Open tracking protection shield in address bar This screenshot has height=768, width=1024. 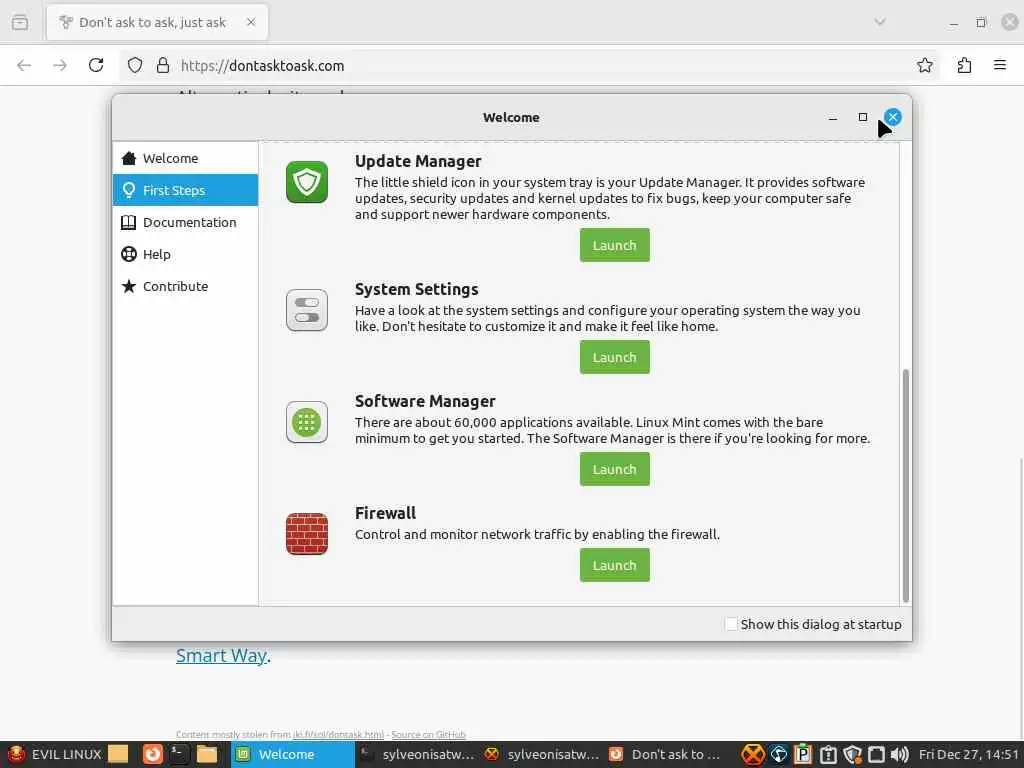click(135, 65)
